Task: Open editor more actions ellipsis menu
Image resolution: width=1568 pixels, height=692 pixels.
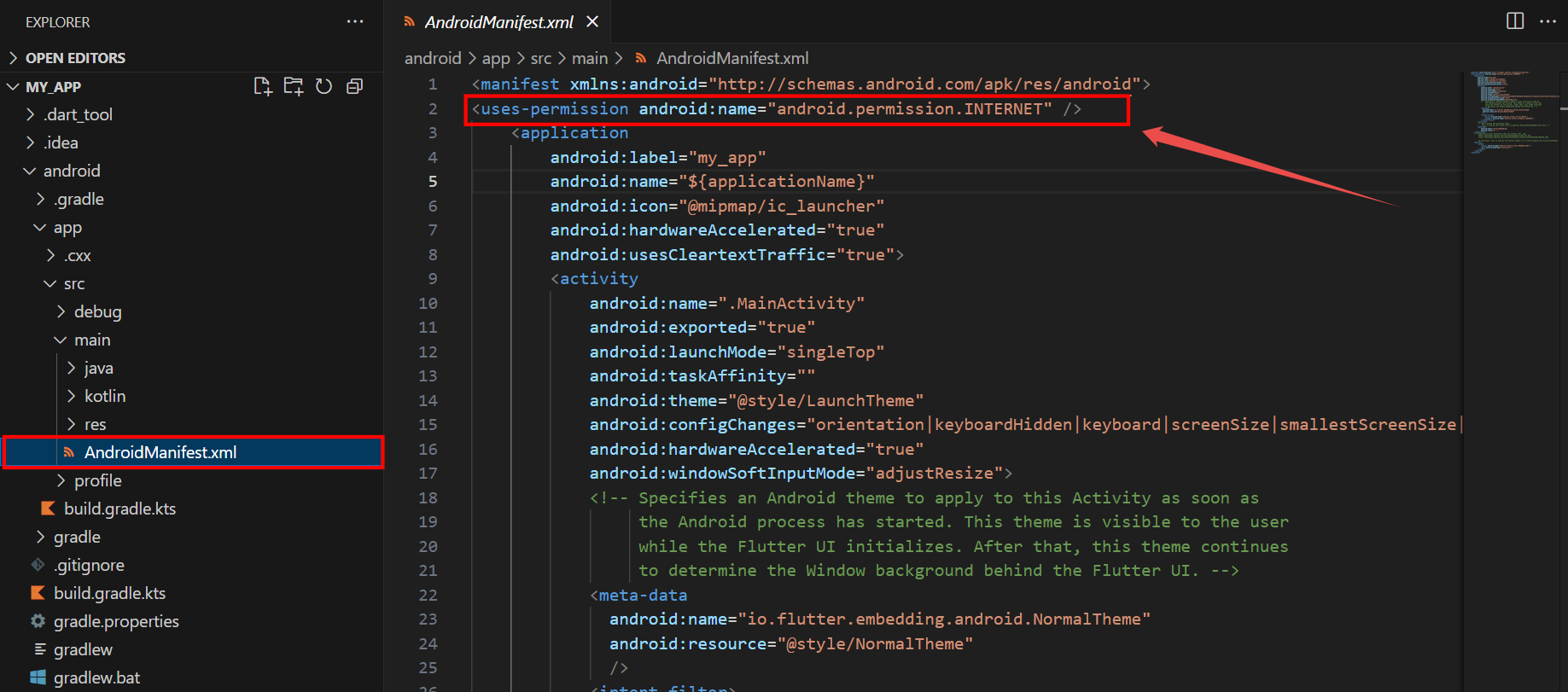Action: (1548, 21)
